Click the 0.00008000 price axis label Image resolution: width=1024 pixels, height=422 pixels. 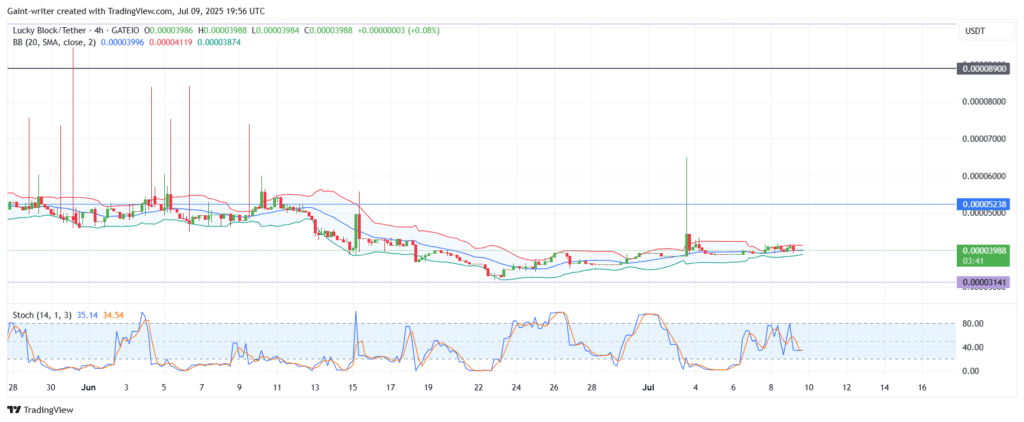(984, 102)
